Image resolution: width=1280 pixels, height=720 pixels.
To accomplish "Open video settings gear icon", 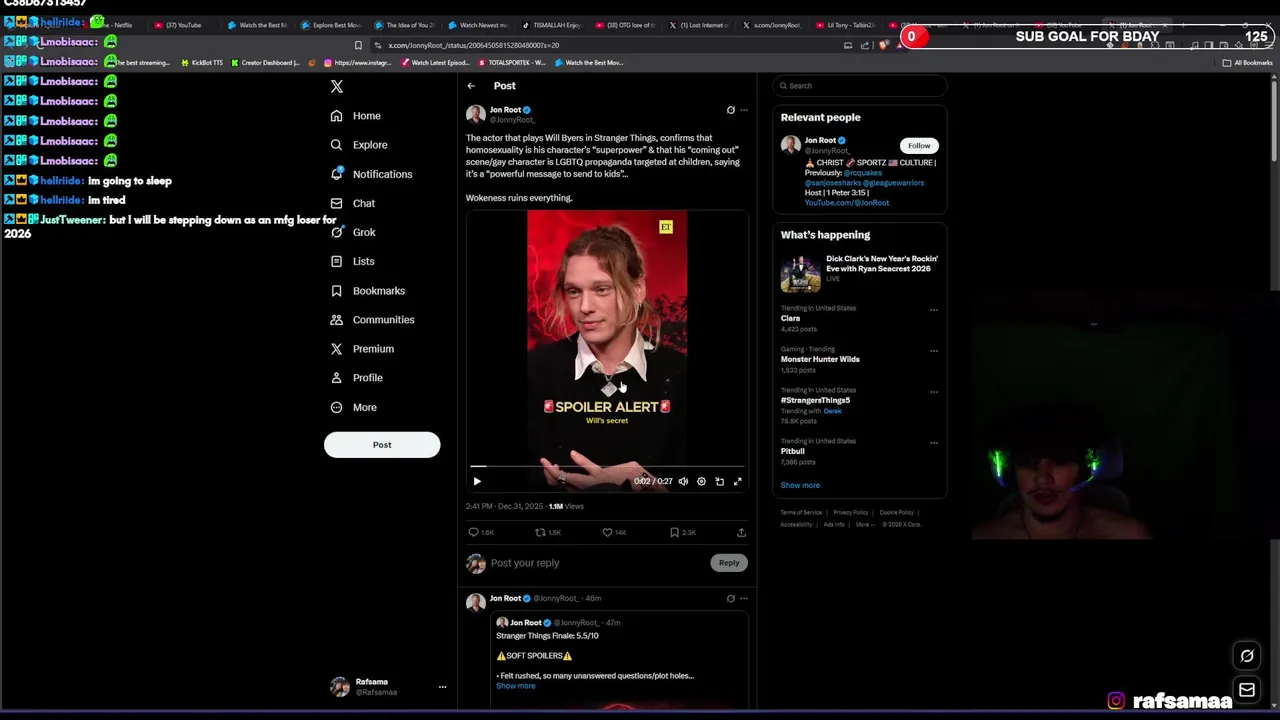I will (x=701, y=481).
